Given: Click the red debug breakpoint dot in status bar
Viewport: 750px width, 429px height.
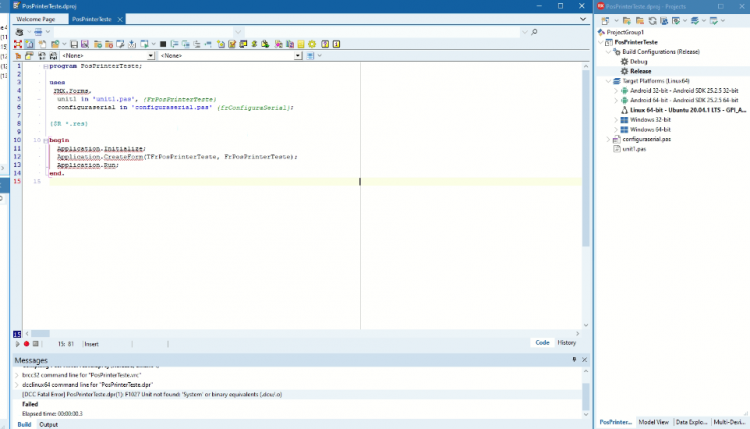Looking at the screenshot, I should click(26, 344).
